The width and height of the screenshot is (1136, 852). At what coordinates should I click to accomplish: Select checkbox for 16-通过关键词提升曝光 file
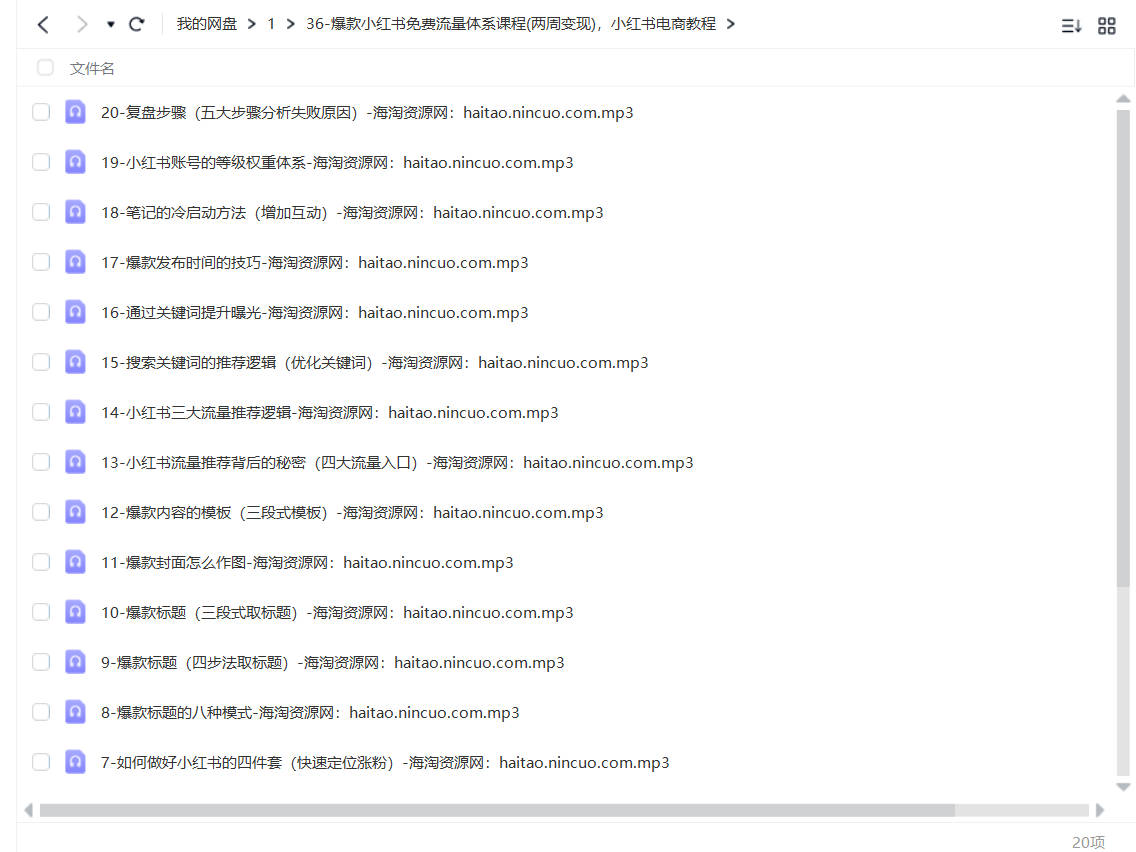(x=41, y=312)
